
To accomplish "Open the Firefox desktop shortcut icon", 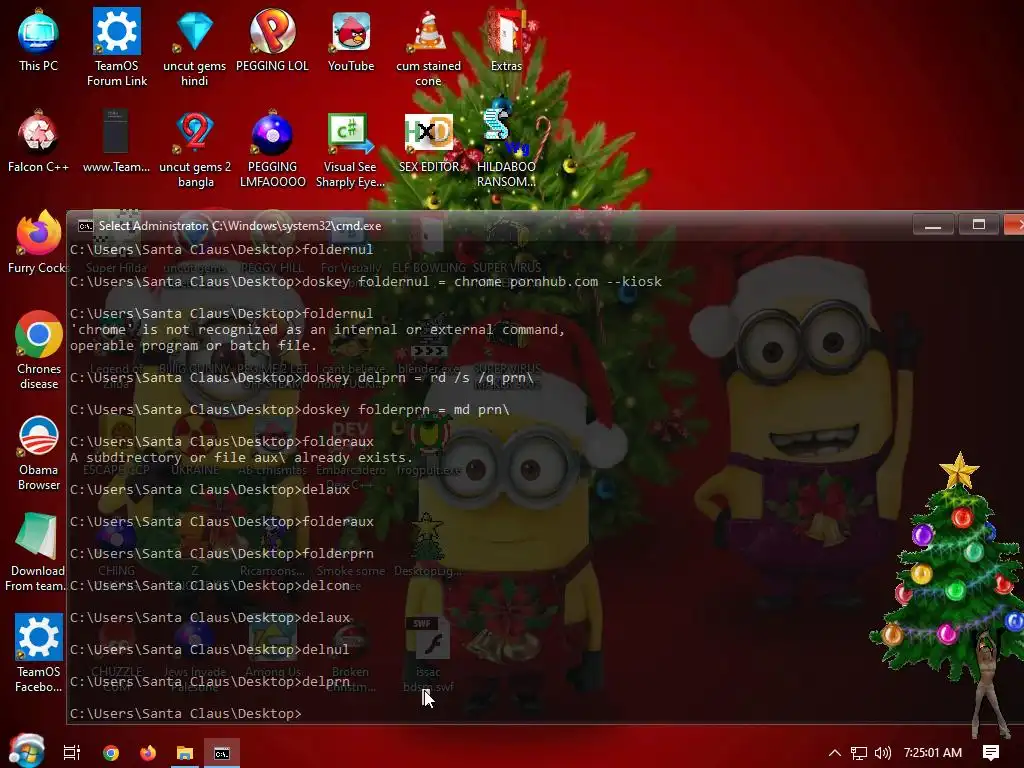I will click(38, 240).
